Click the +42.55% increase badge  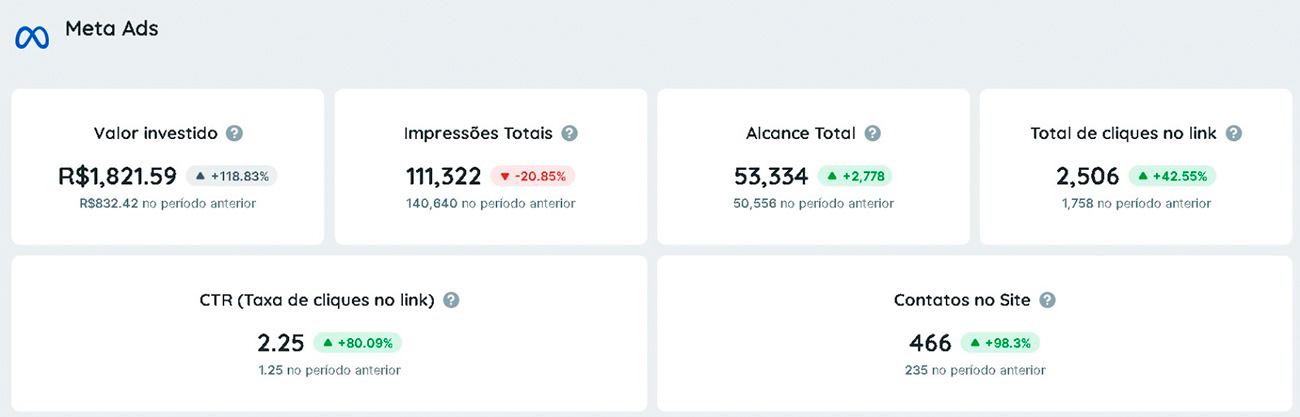[x=1172, y=176]
